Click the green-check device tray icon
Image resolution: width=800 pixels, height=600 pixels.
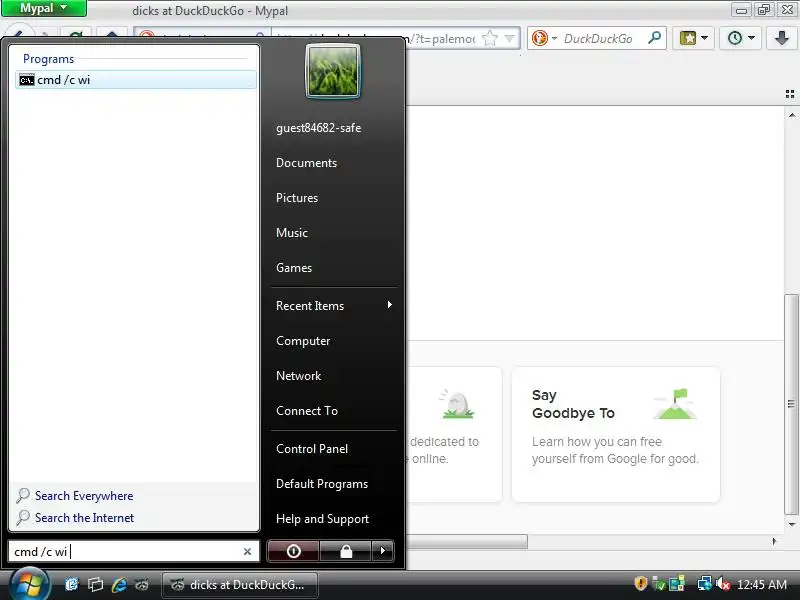pos(659,584)
